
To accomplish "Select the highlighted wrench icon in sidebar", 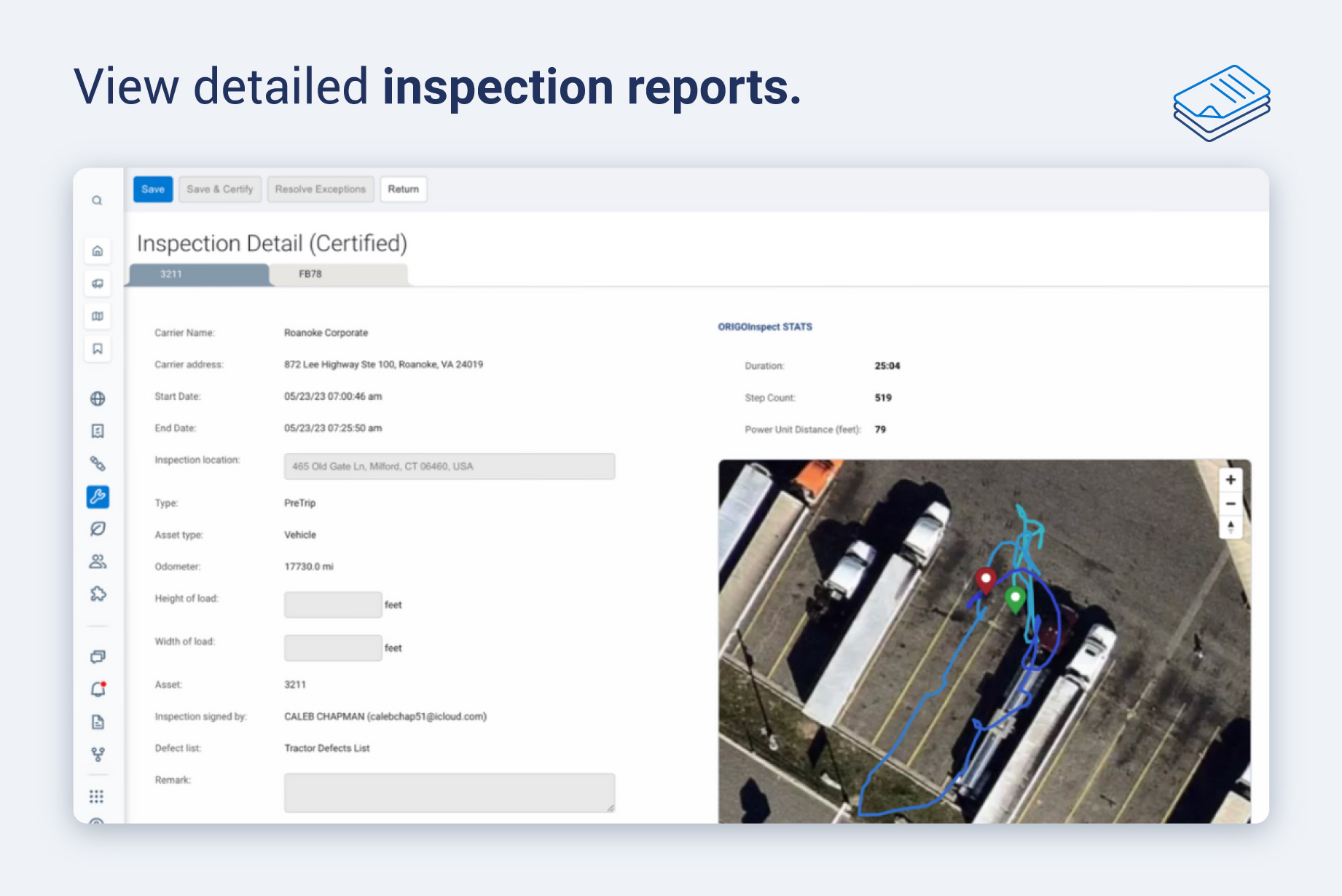I will (98, 496).
